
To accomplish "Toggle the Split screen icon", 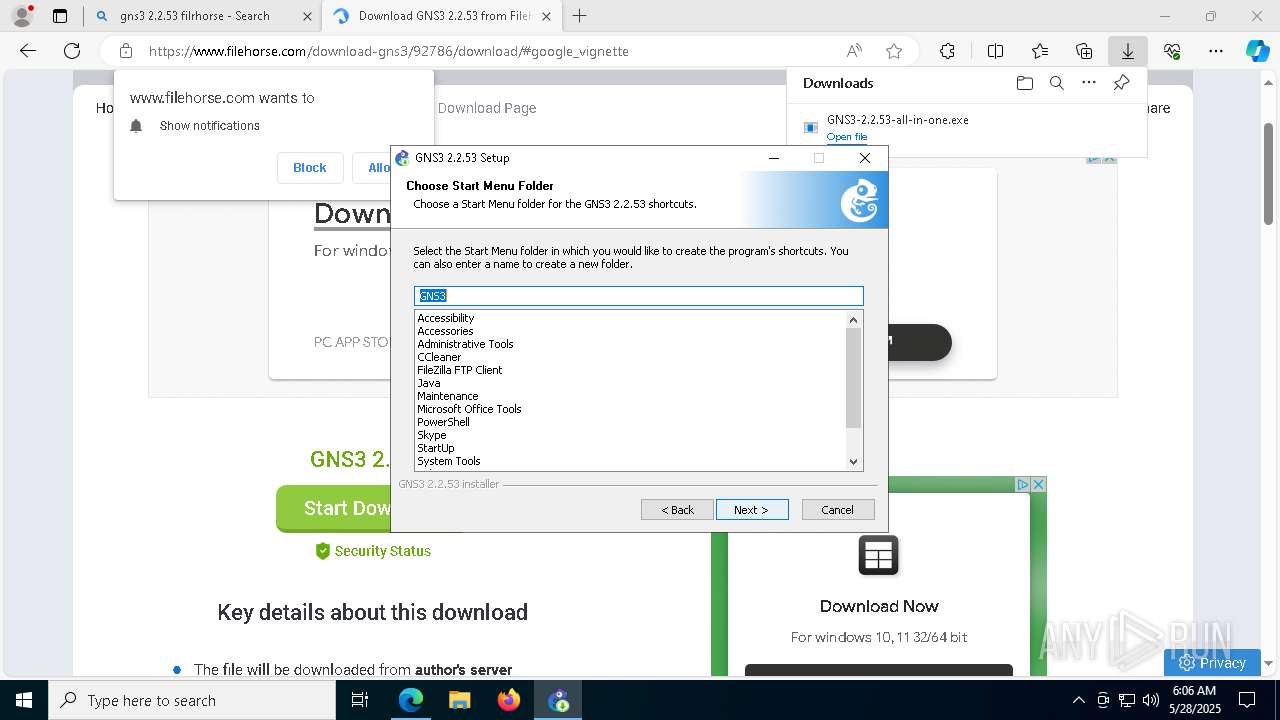I will pyautogui.click(x=995, y=51).
